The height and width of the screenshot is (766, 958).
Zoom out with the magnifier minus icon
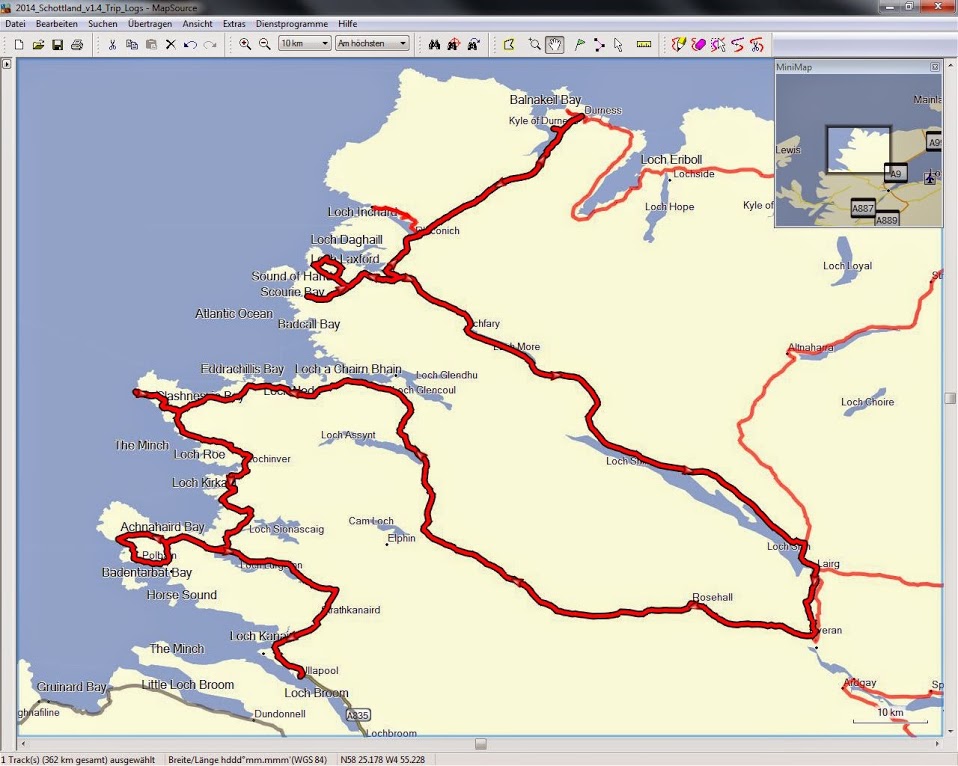[265, 44]
